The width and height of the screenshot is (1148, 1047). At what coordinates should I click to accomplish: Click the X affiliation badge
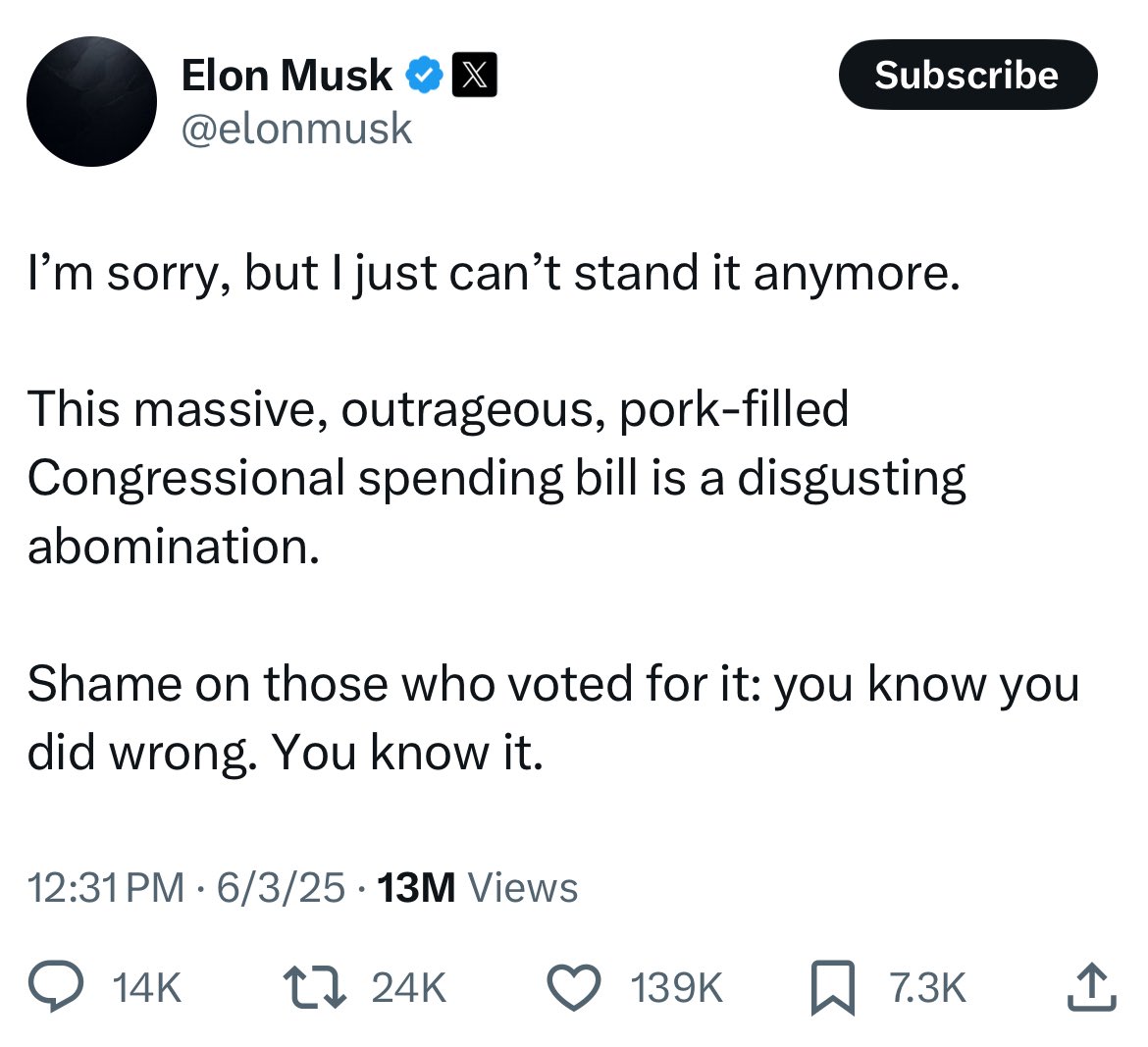pos(474,76)
